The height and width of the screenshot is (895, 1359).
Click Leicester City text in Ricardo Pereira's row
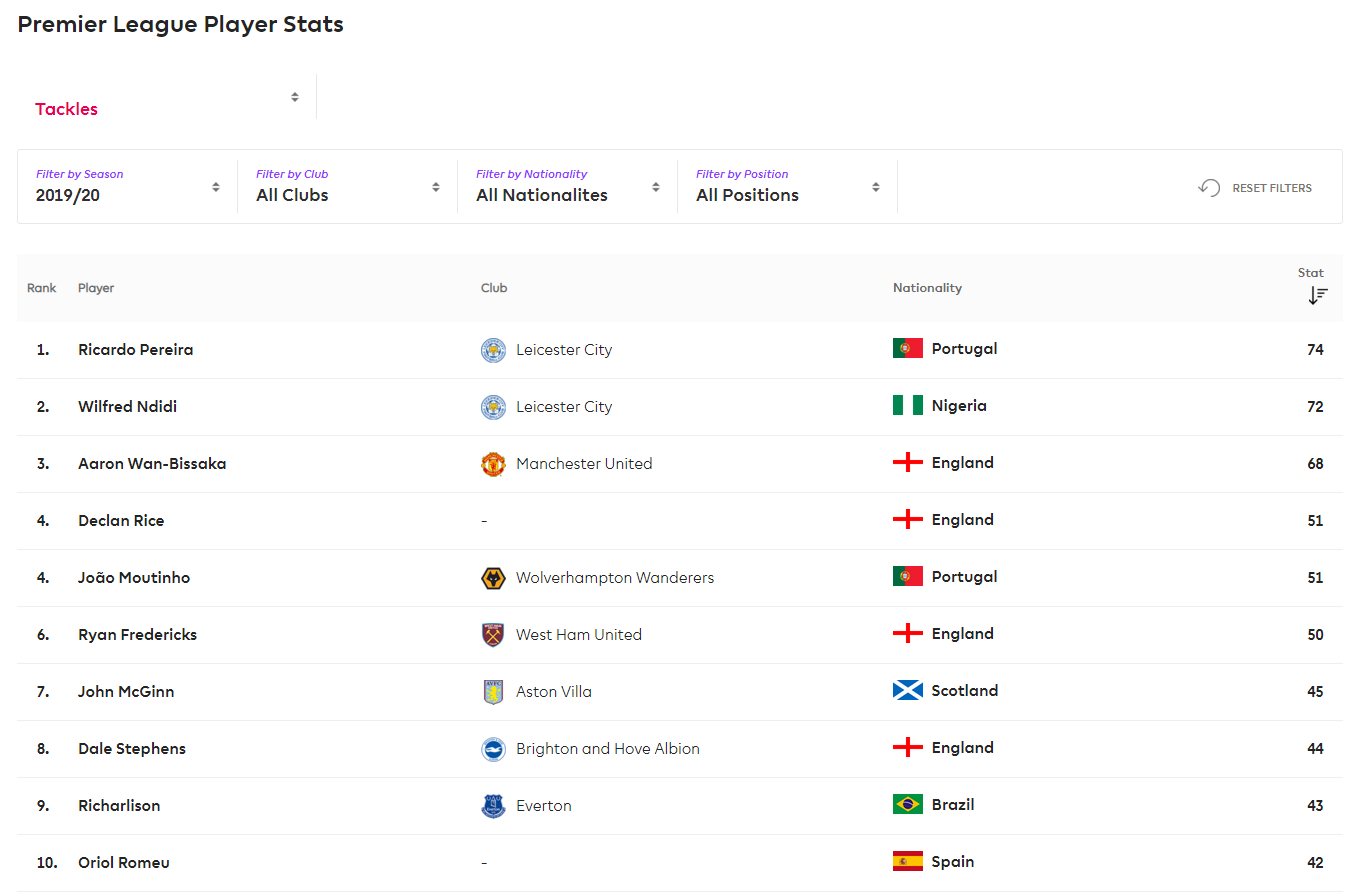[564, 350]
